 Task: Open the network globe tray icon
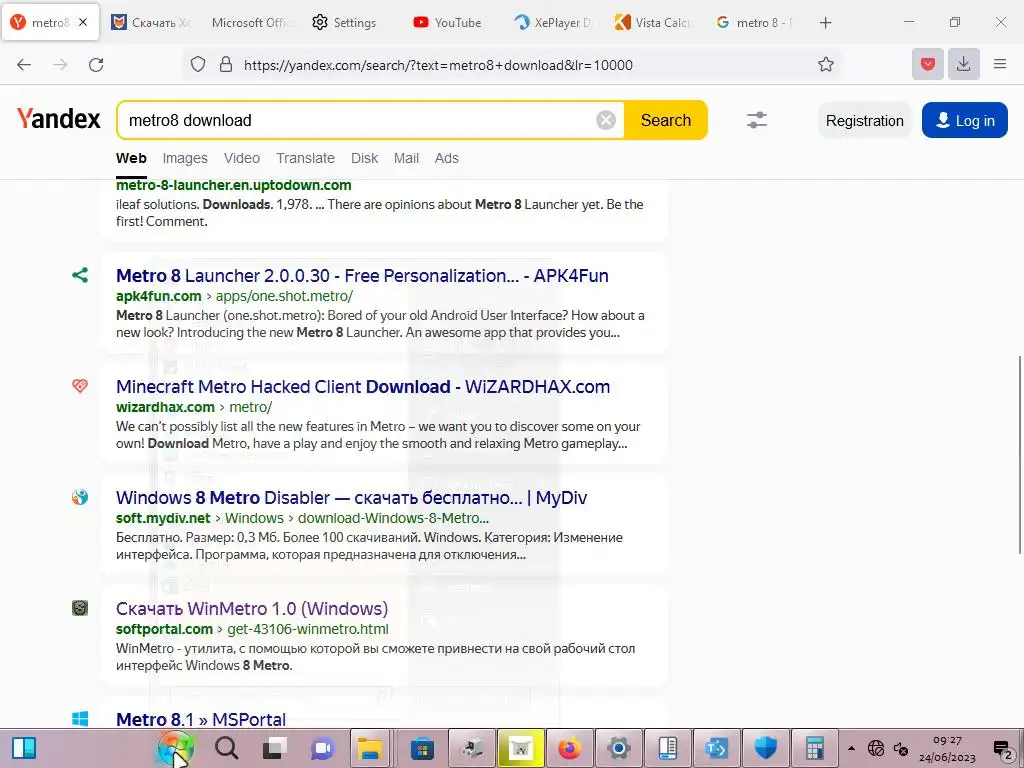(x=876, y=748)
